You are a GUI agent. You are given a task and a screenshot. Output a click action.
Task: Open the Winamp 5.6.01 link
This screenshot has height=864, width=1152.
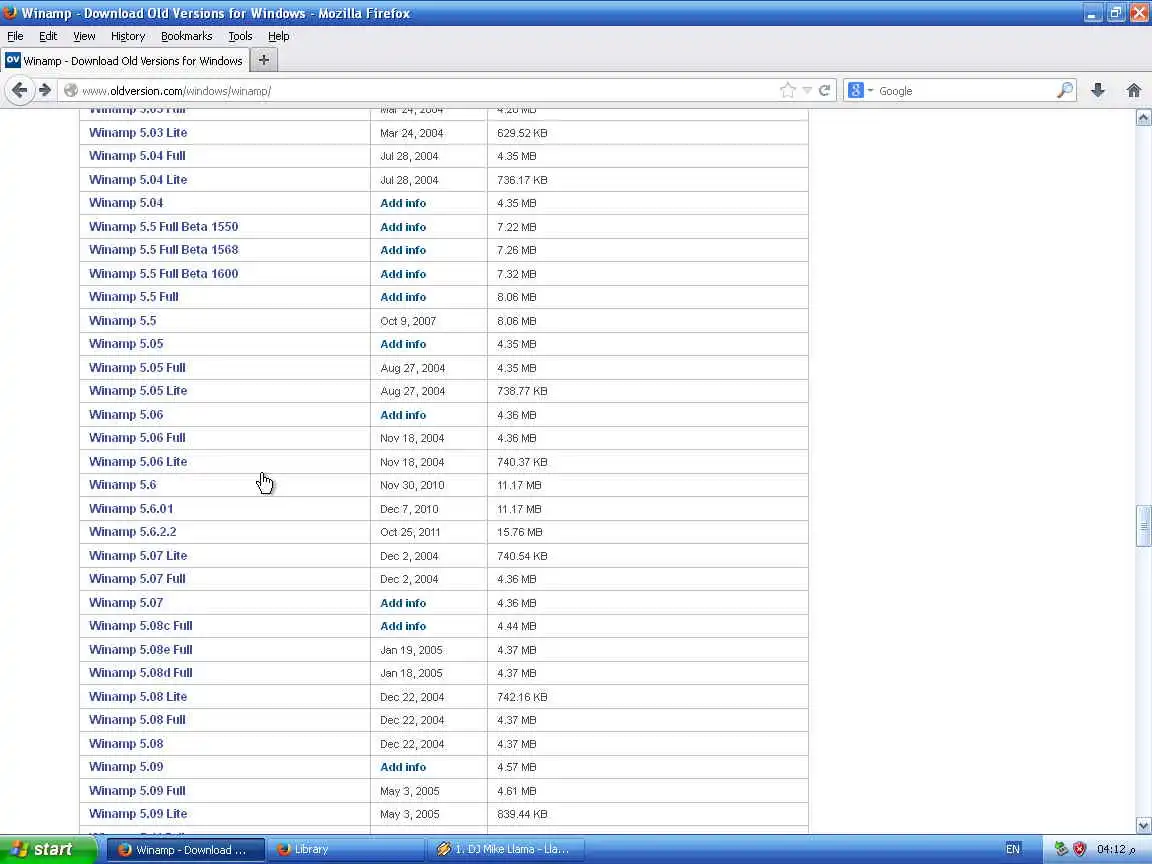click(132, 508)
